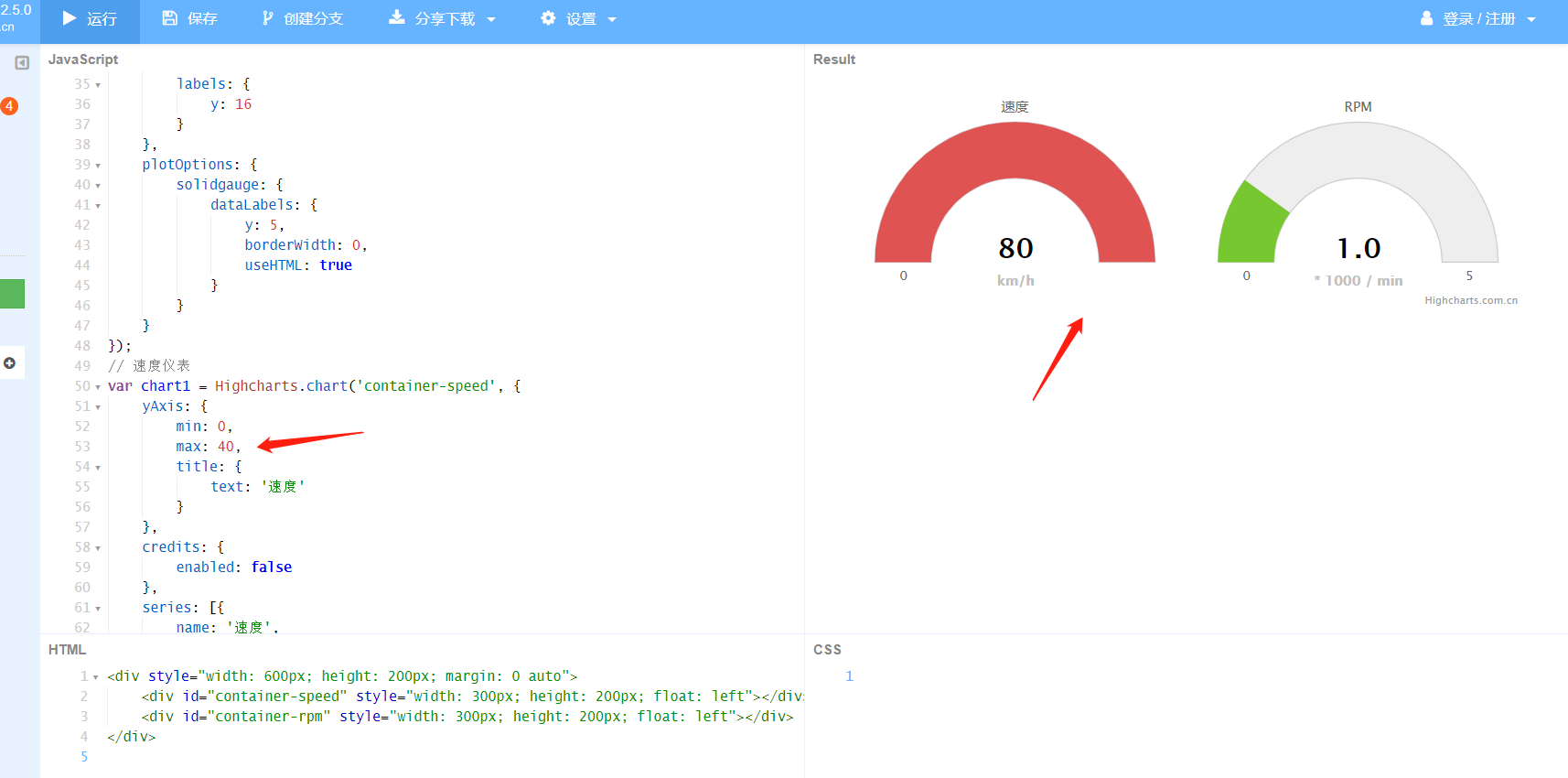1568x778 pixels.
Task: Fold the chart1 declaration at line 50
Action: [98, 387]
